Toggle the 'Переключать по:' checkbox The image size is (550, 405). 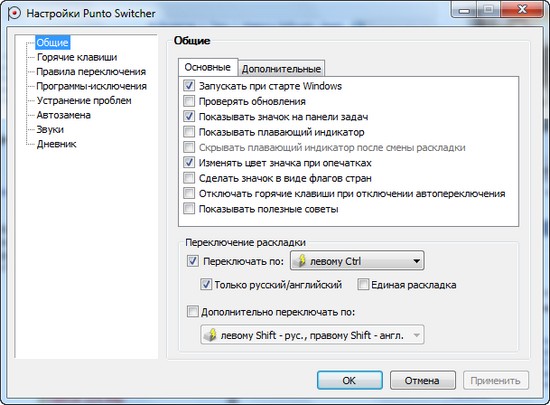193,261
